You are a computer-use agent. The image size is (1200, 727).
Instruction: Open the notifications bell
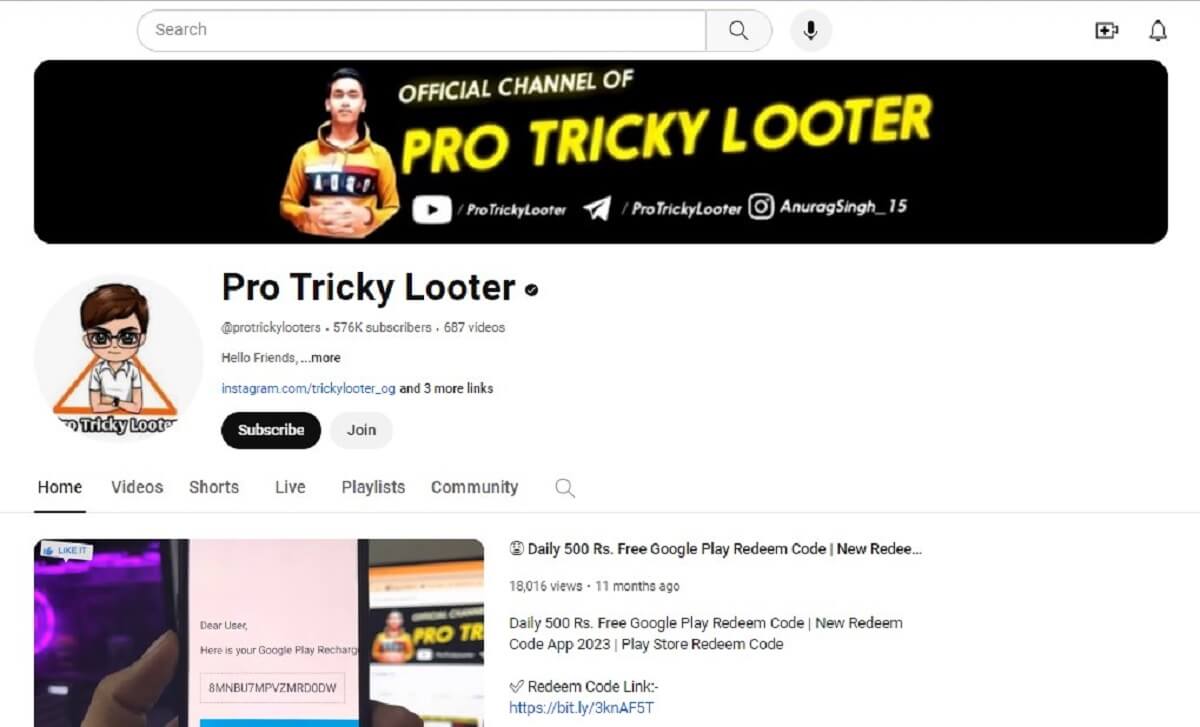1158,31
